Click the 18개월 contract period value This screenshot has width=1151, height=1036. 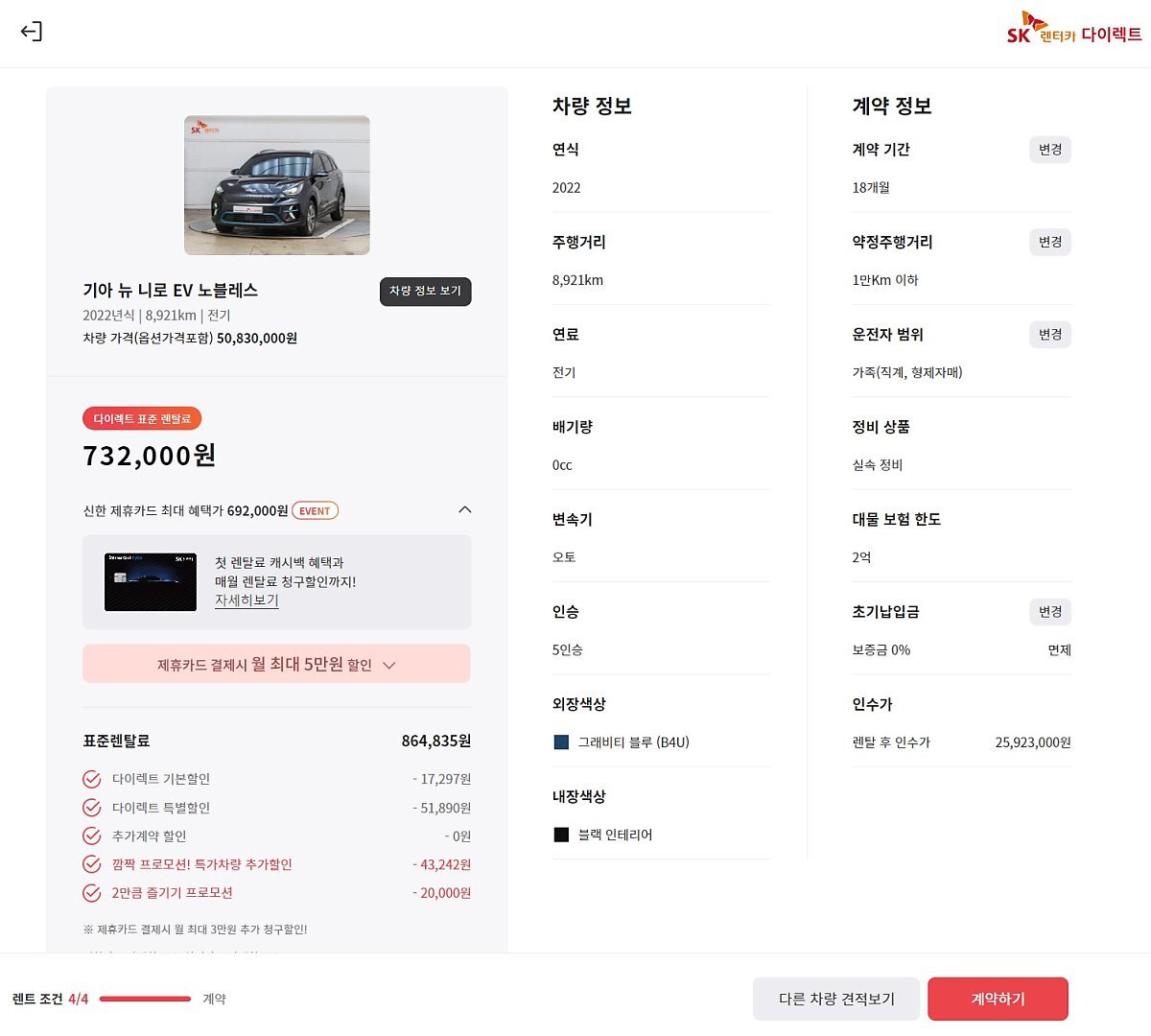pos(871,188)
